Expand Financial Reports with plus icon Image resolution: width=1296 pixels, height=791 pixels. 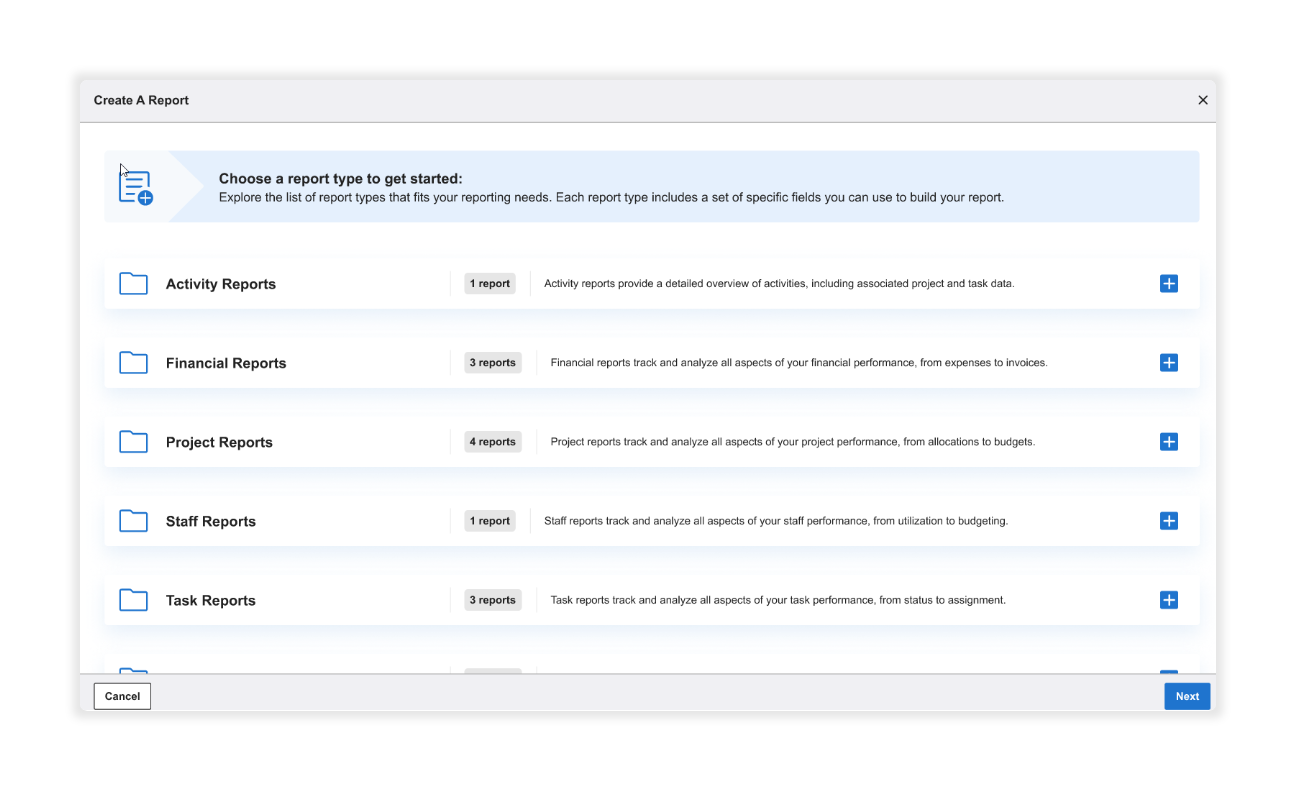[x=1168, y=363]
